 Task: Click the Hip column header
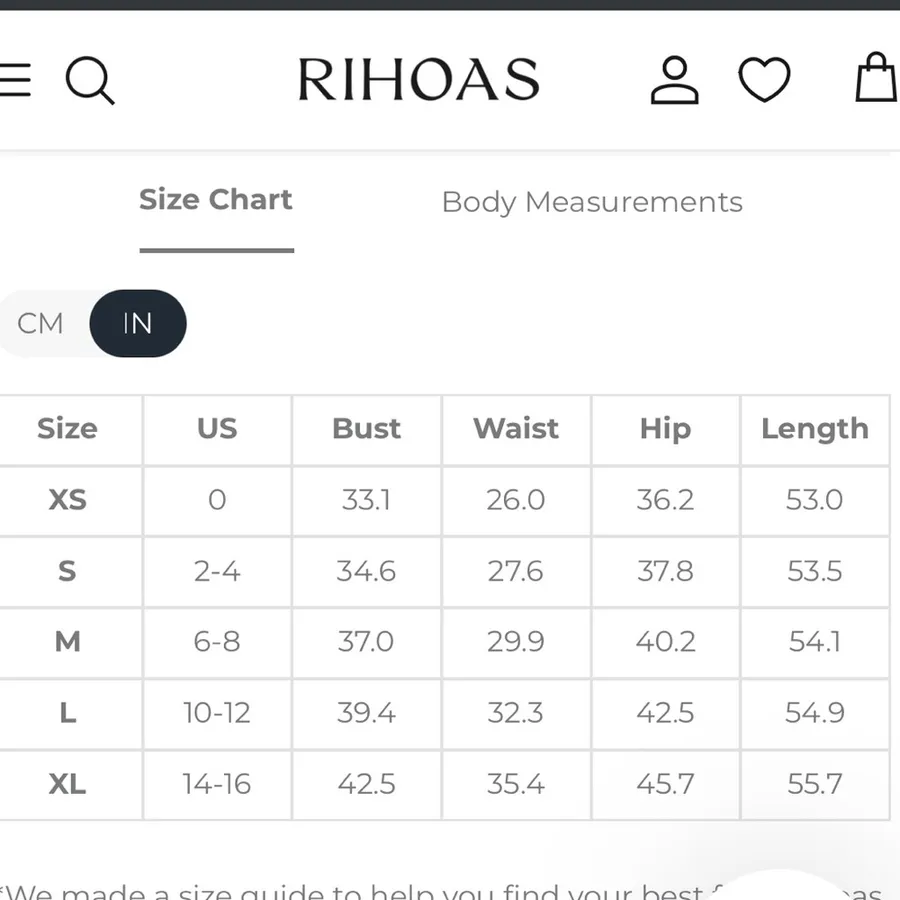[666, 429]
